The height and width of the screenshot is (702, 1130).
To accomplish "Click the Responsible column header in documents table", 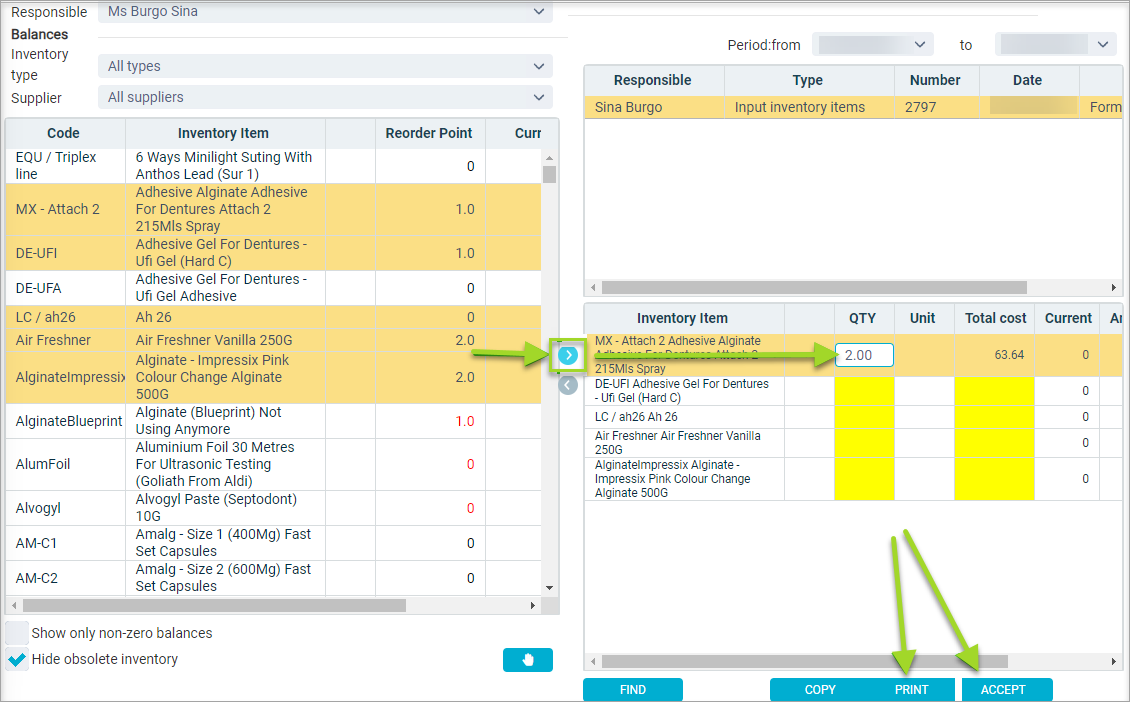I will click(x=653, y=80).
